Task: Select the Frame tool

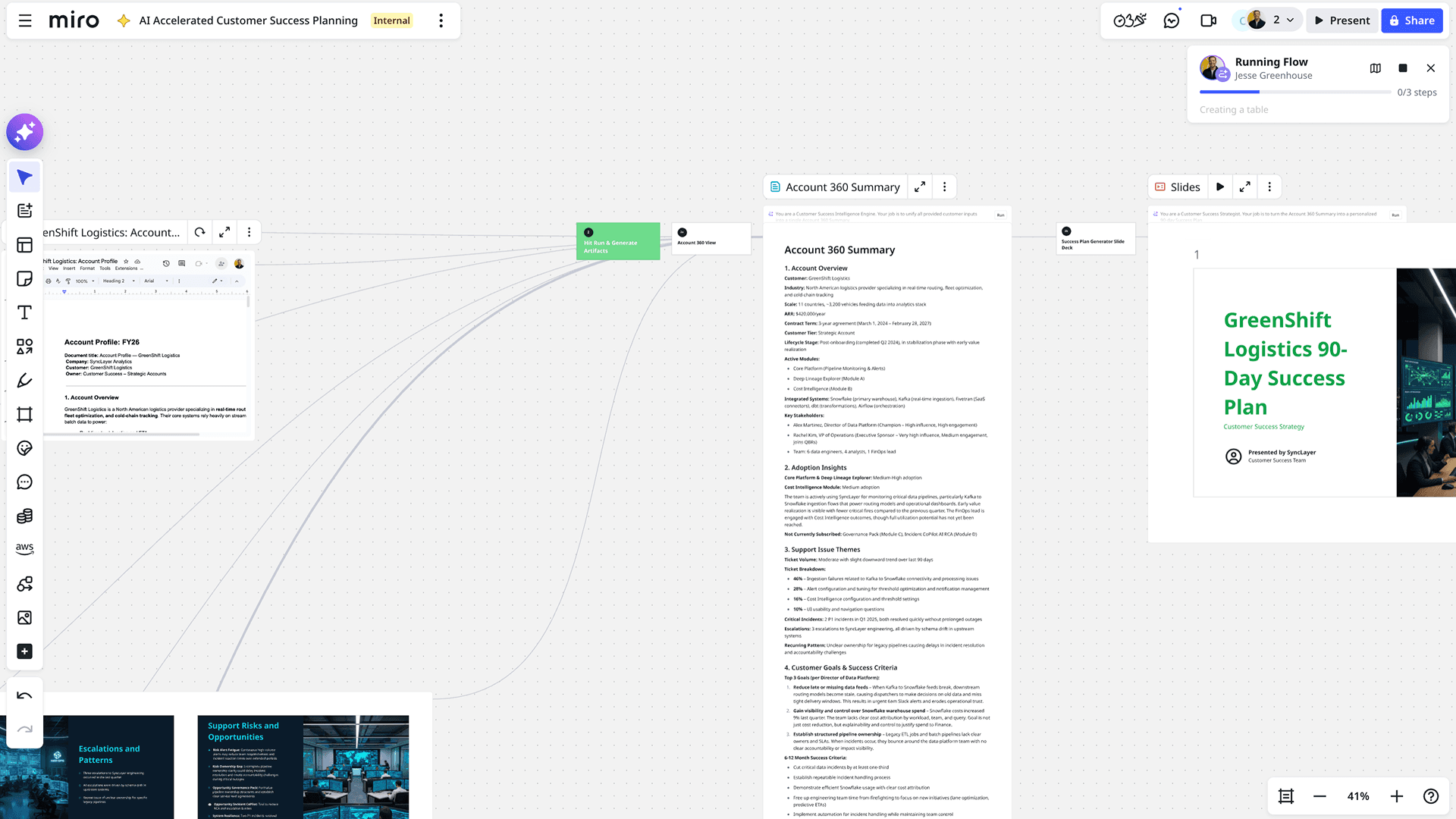Action: point(24,414)
